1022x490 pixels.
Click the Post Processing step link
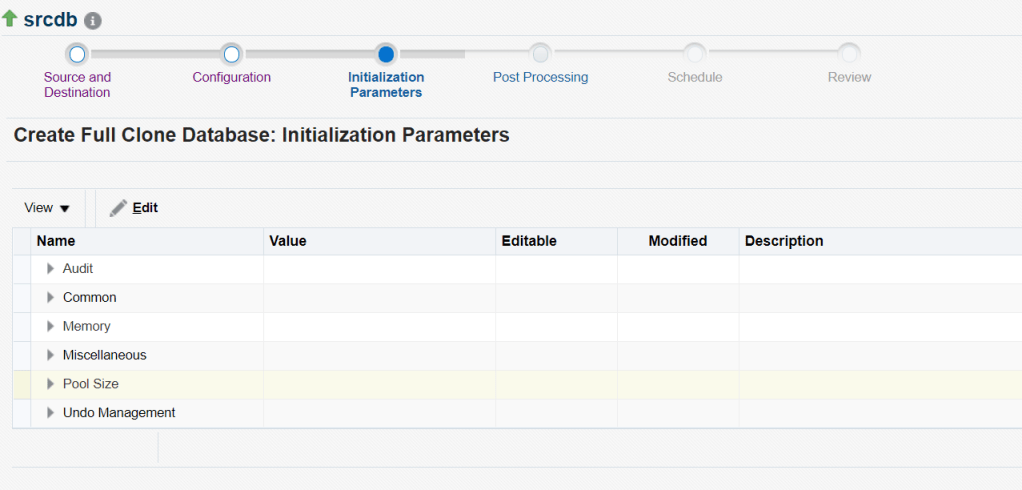540,77
